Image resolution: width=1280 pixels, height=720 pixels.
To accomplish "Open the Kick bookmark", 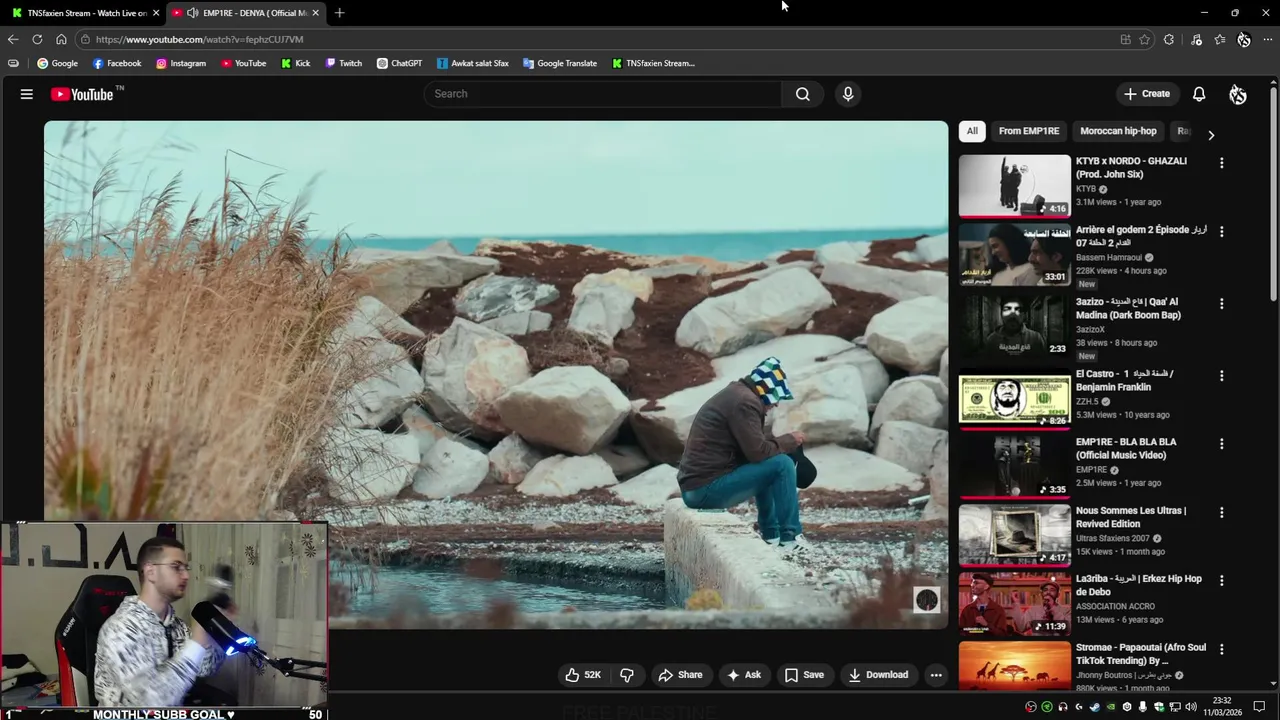I will coord(296,63).
